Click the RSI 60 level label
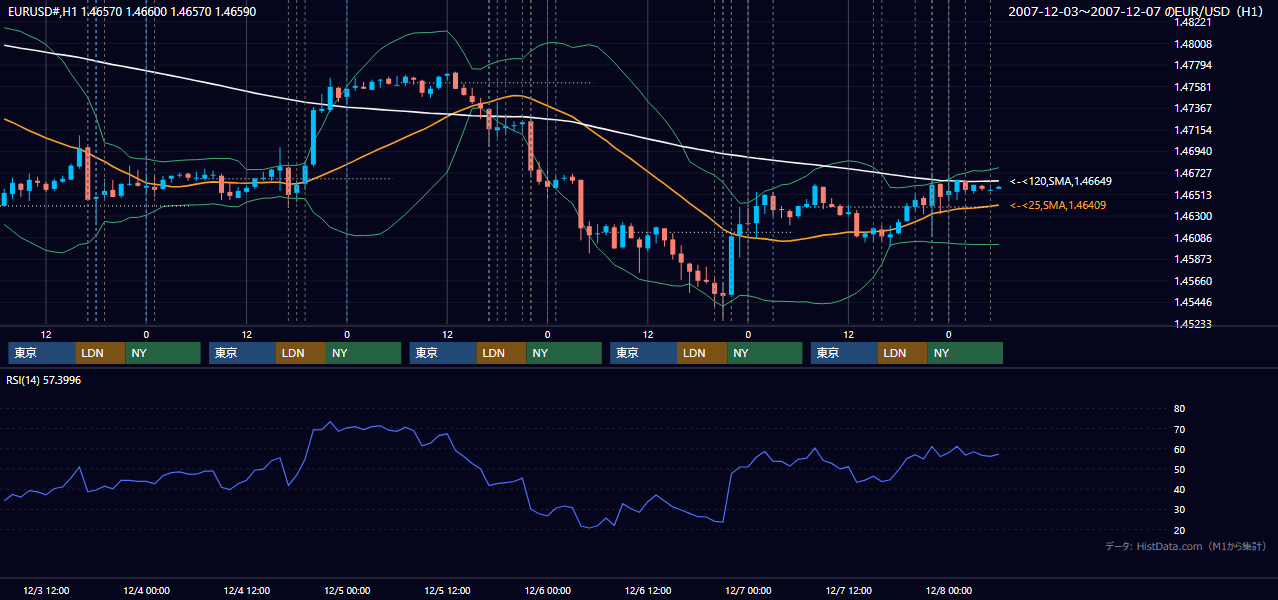 tap(1179, 449)
